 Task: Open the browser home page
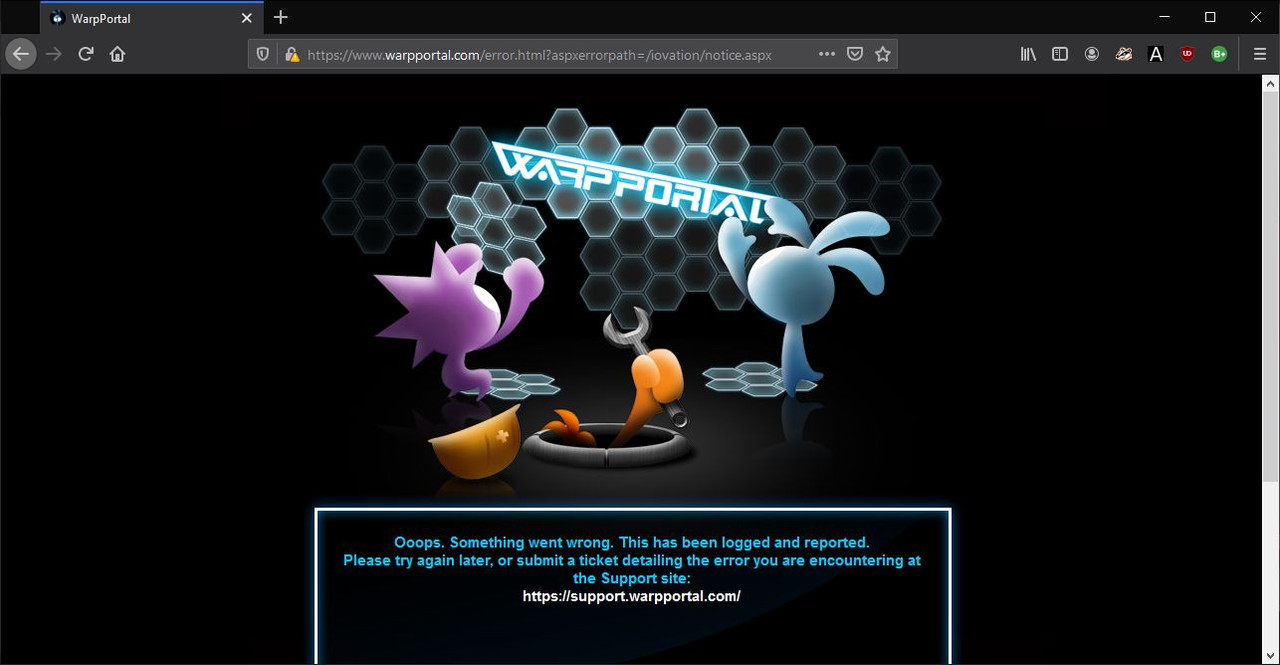coord(118,54)
